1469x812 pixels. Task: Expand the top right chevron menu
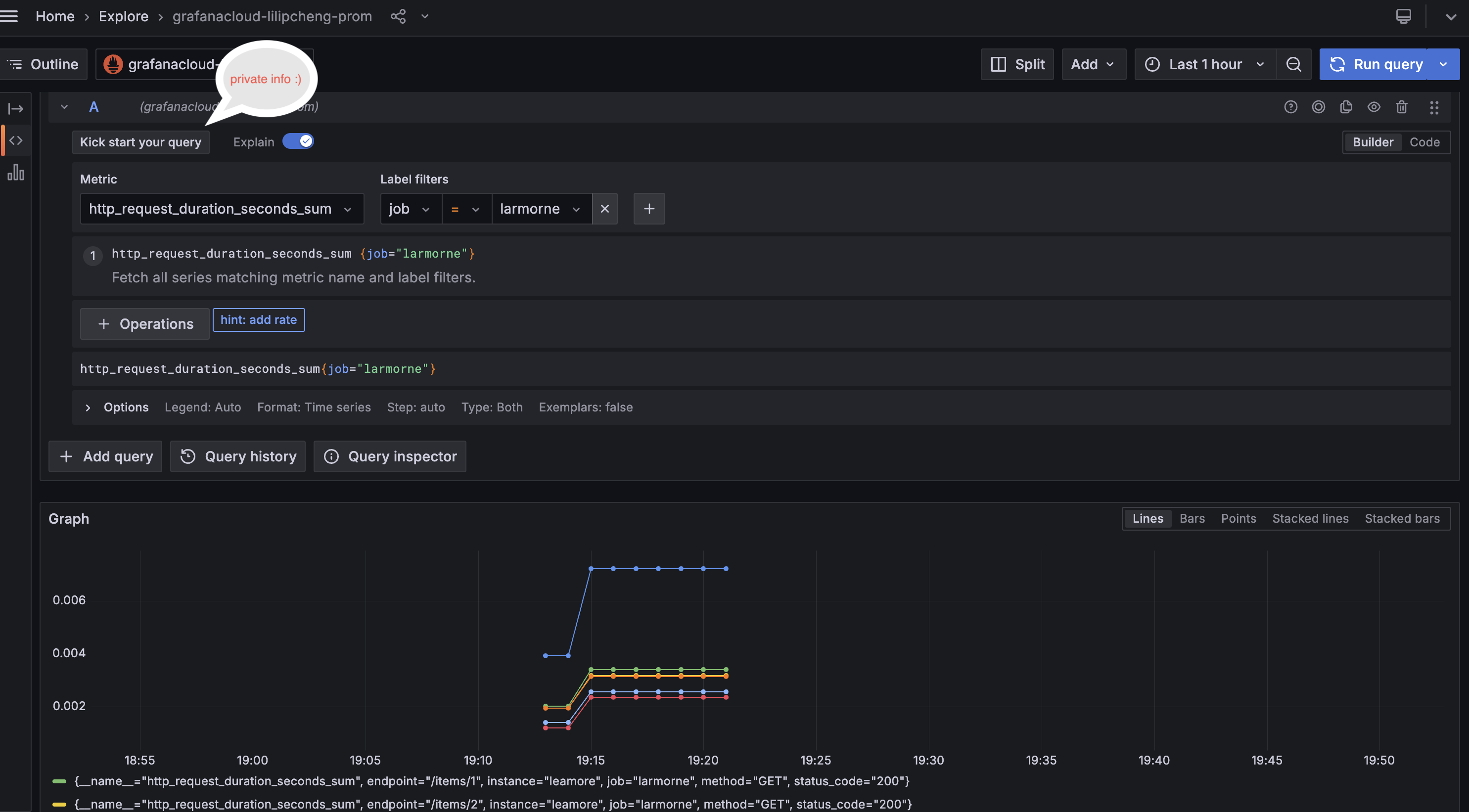click(x=1451, y=16)
